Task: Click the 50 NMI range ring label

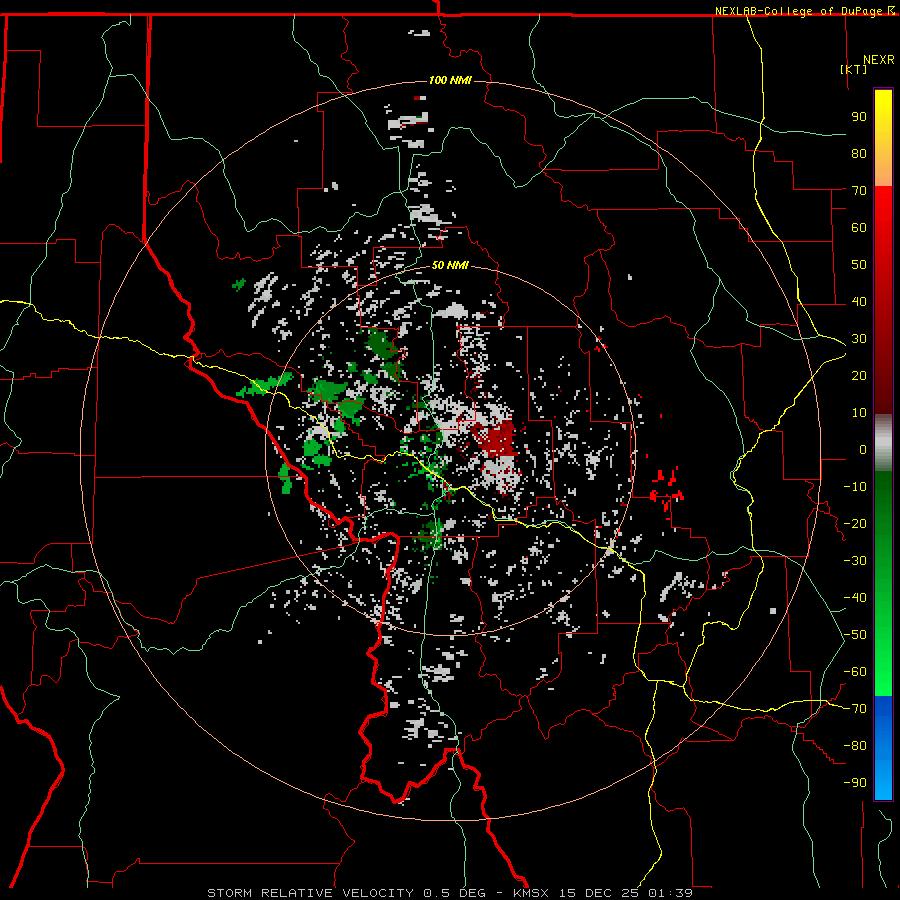Action: click(x=450, y=265)
